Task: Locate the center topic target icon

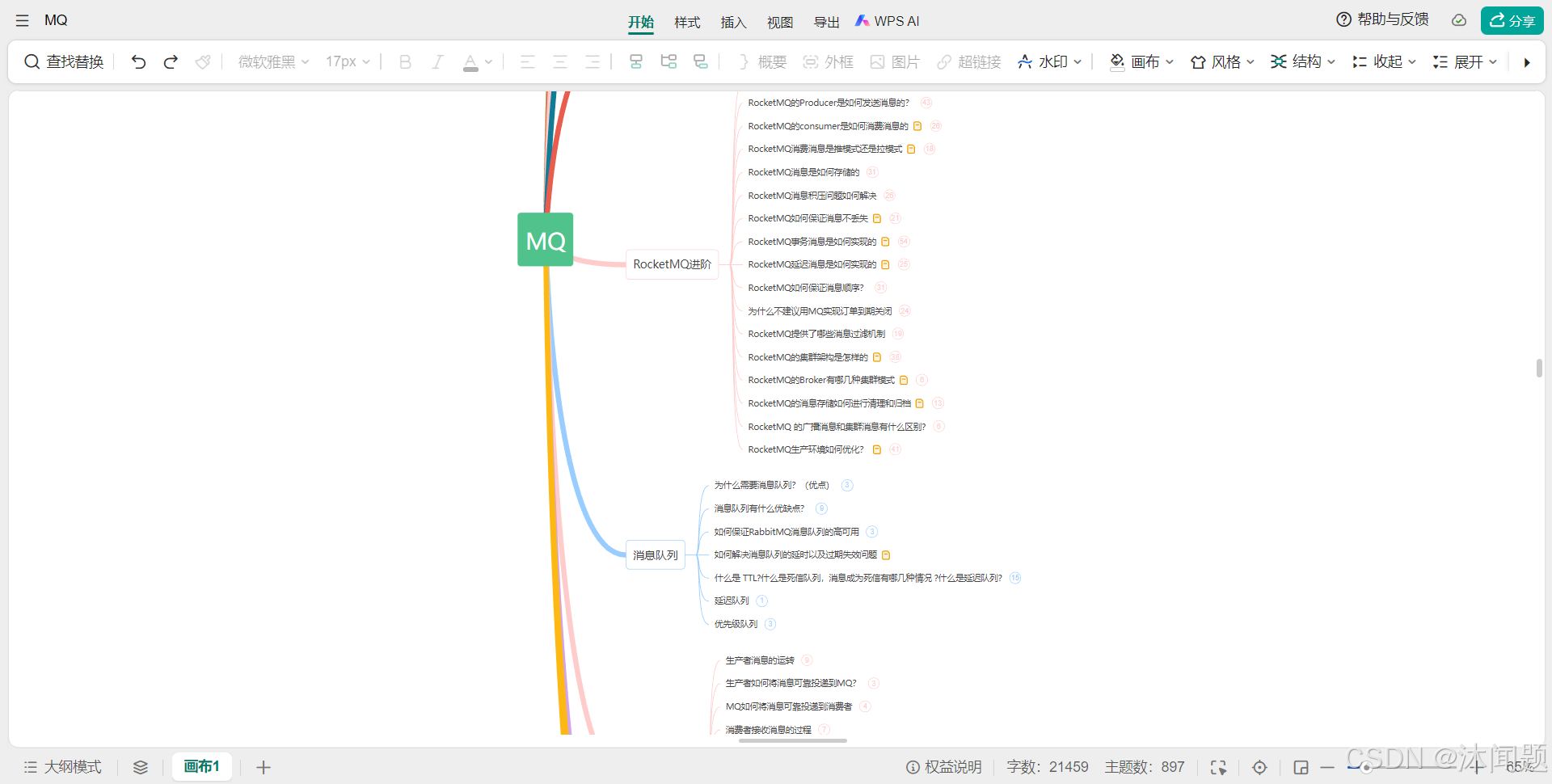Action: pos(1259,767)
